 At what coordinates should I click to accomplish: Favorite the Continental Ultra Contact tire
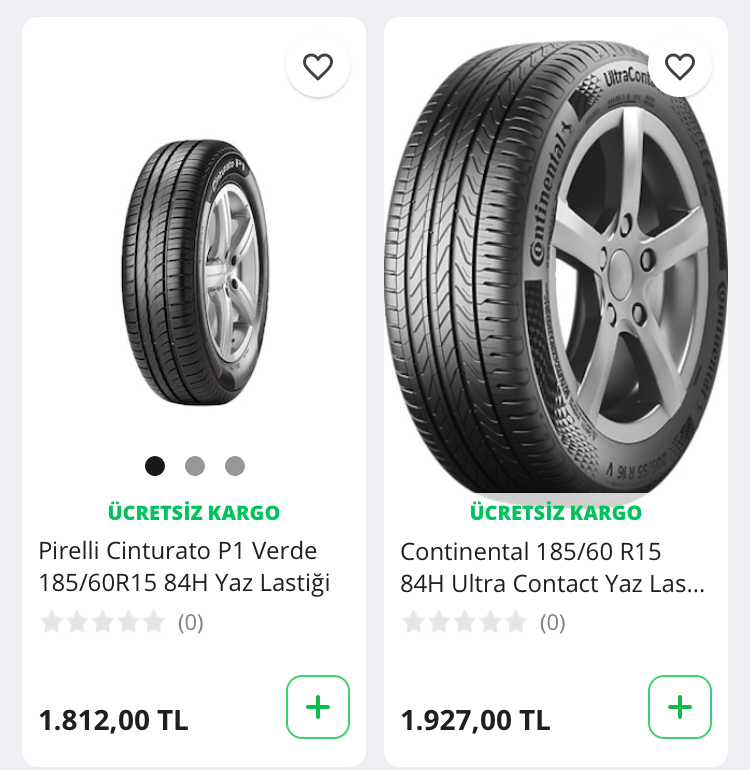(x=679, y=67)
